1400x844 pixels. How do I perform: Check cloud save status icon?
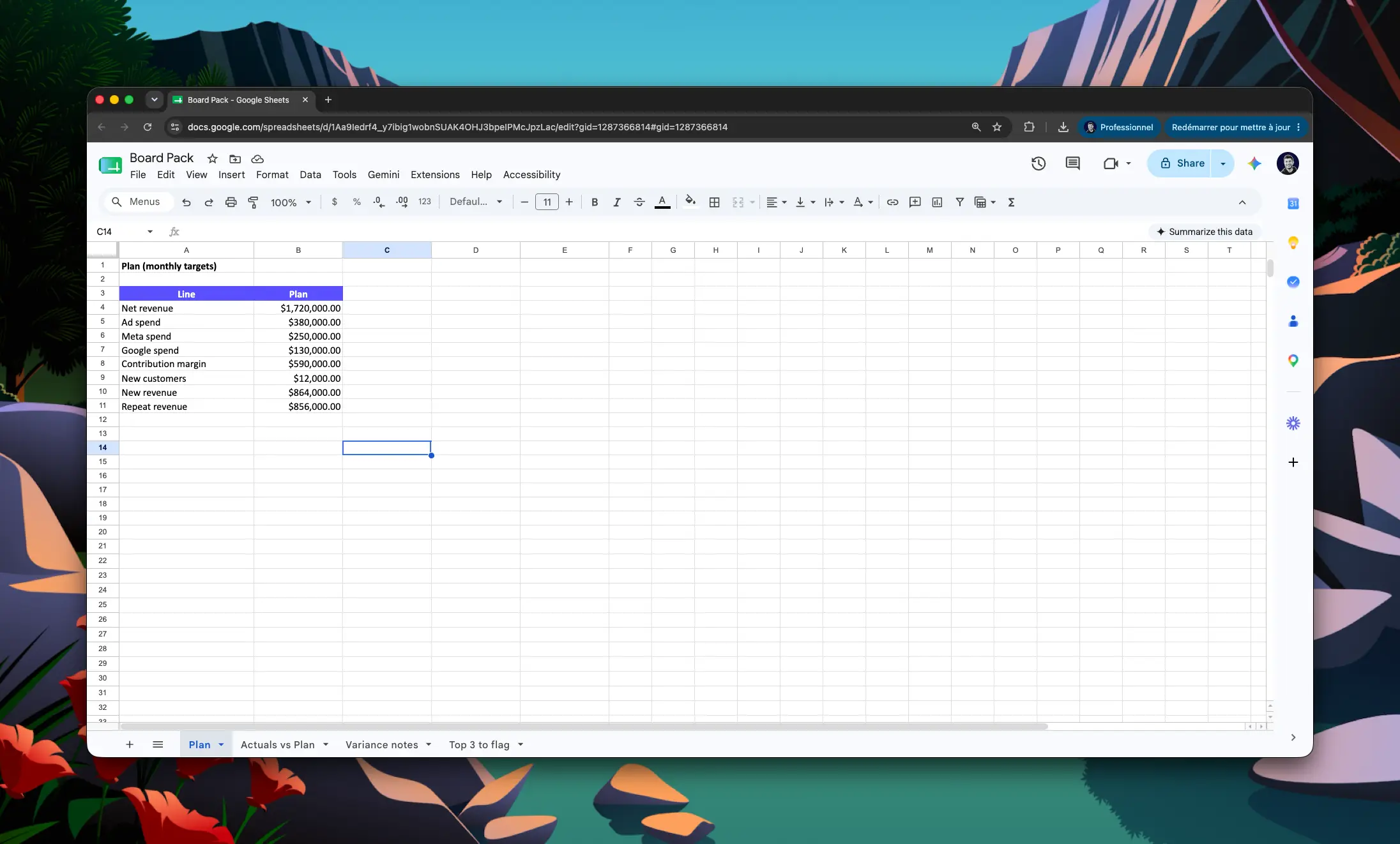(x=257, y=159)
